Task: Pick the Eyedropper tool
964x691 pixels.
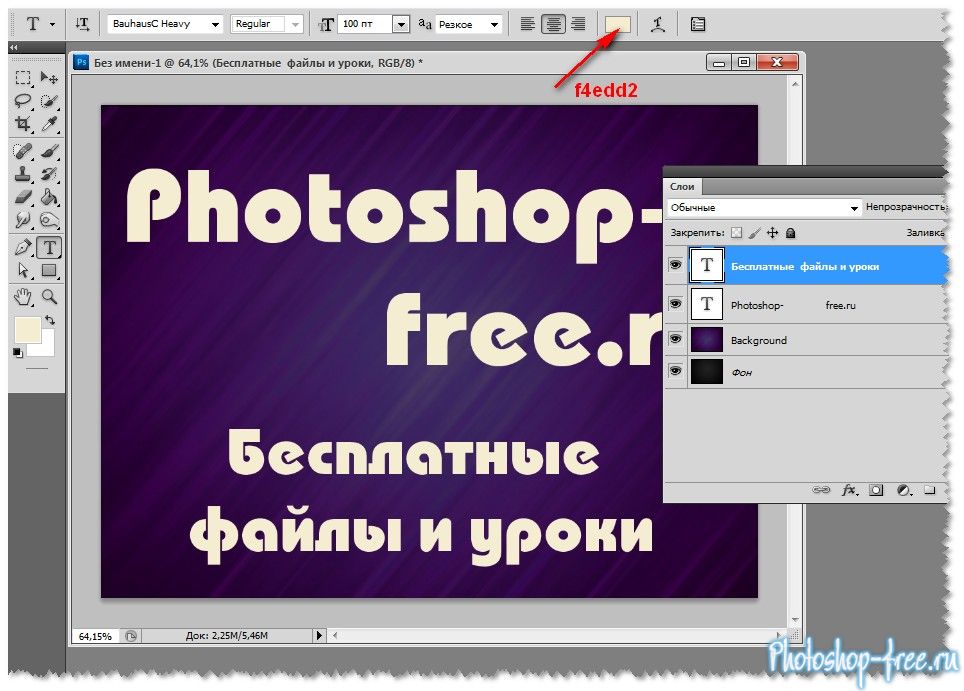Action: click(49, 124)
